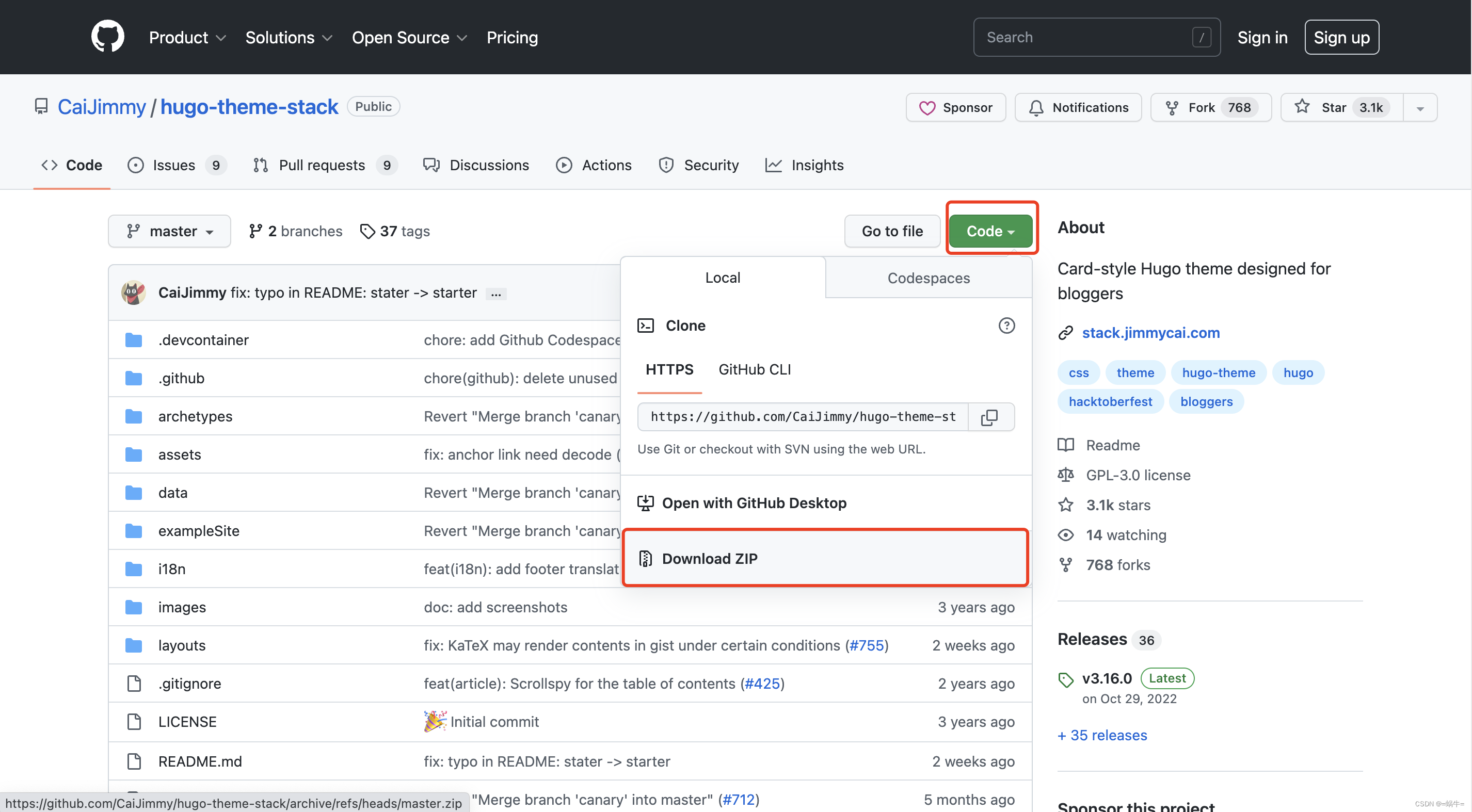The width and height of the screenshot is (1472, 812).
Task: Open the stack.jimmycai.com website link
Action: point(1151,333)
